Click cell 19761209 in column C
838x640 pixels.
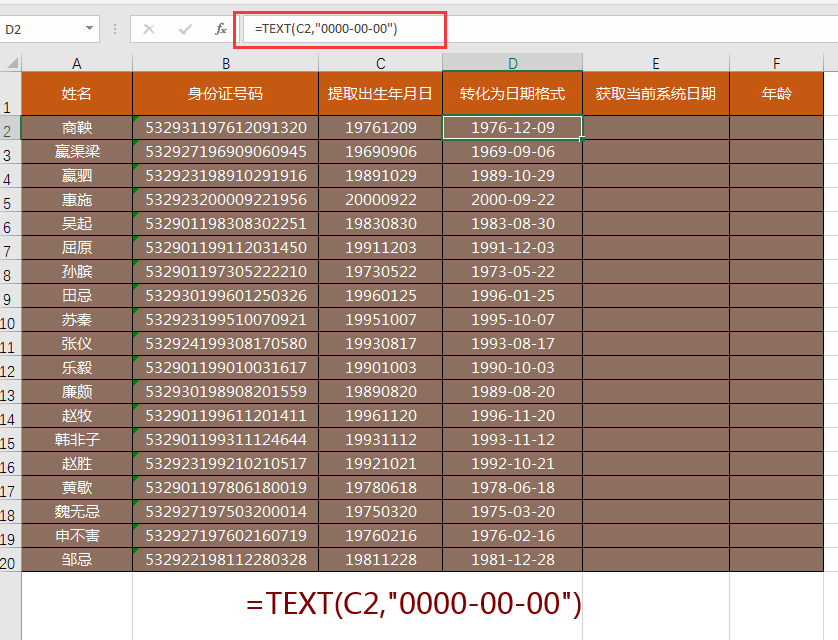(x=381, y=128)
